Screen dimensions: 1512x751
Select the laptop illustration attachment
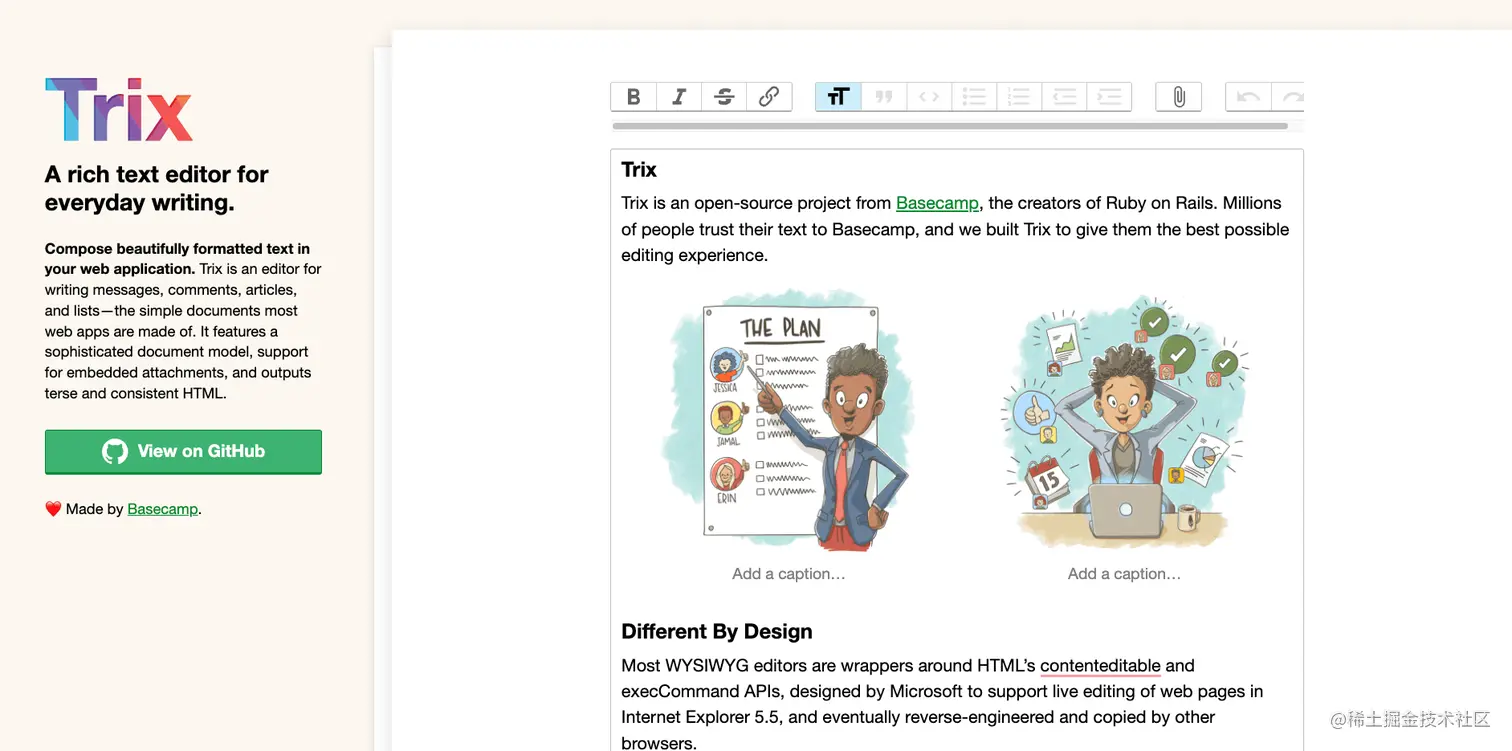tap(1124, 420)
